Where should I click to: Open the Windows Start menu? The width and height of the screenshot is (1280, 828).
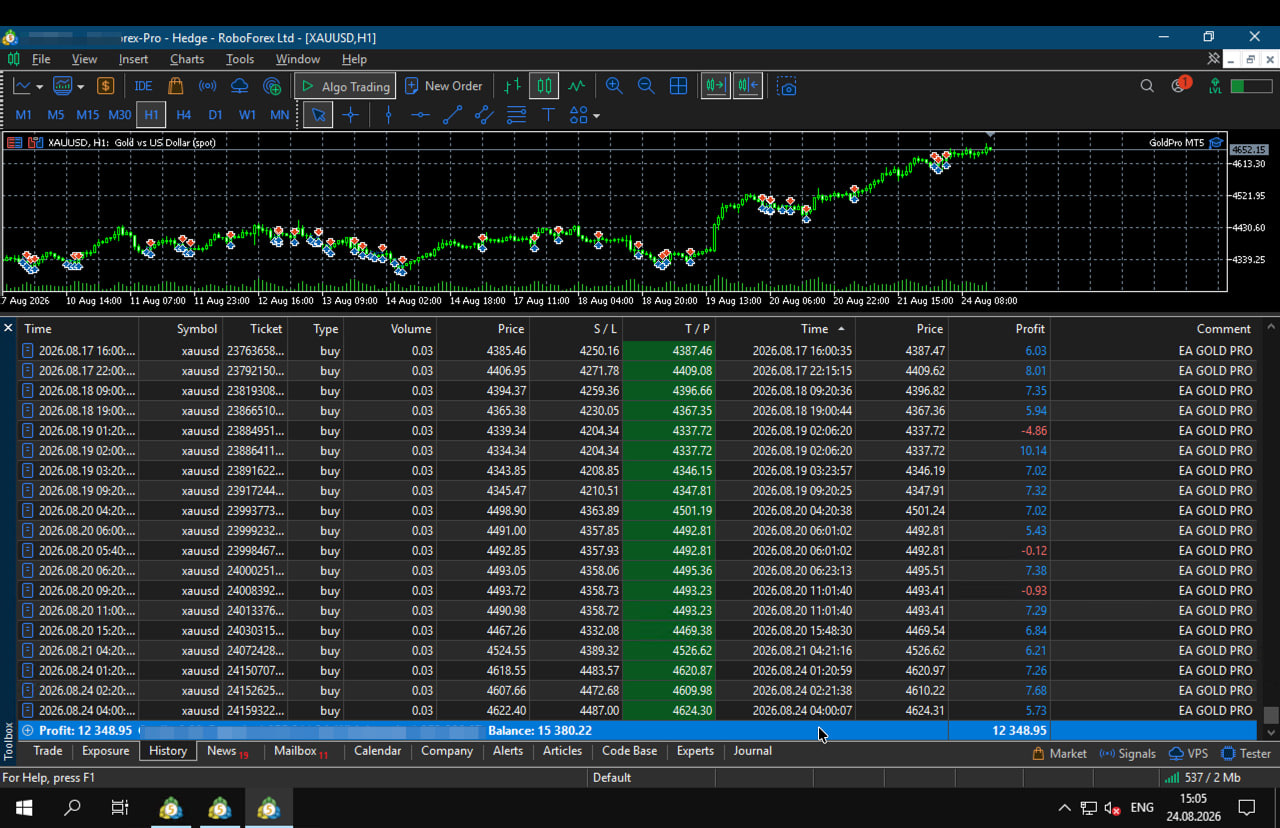click(x=24, y=808)
